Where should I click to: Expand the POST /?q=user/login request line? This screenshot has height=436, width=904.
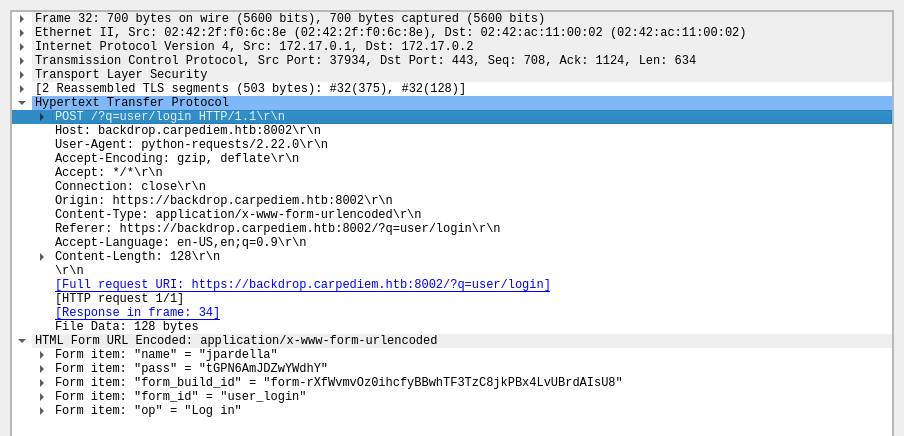(x=42, y=117)
